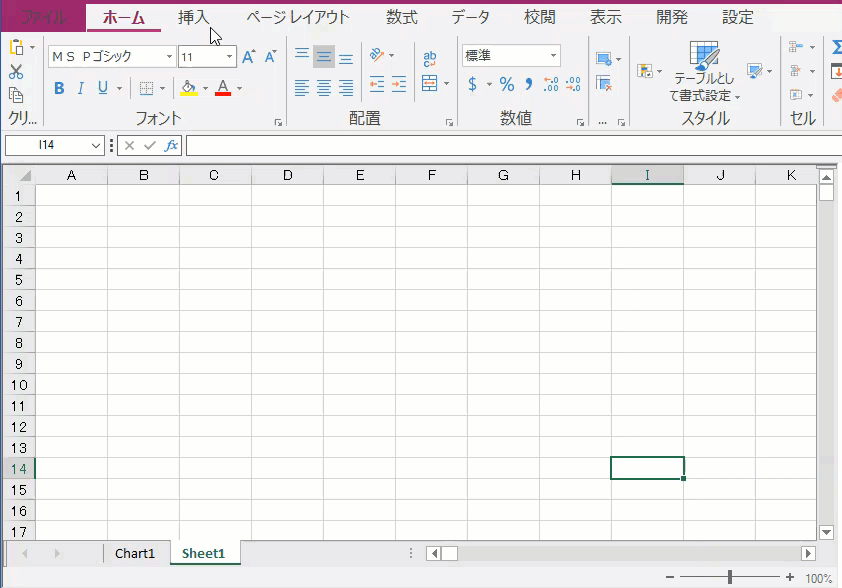The image size is (842, 588).
Task: Click the Increase Font Size icon
Action: [x=249, y=57]
